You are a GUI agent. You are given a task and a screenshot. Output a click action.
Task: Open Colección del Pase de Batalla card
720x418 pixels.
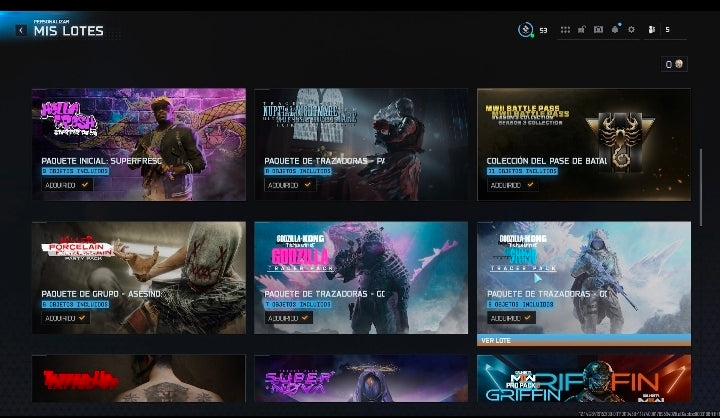point(584,144)
